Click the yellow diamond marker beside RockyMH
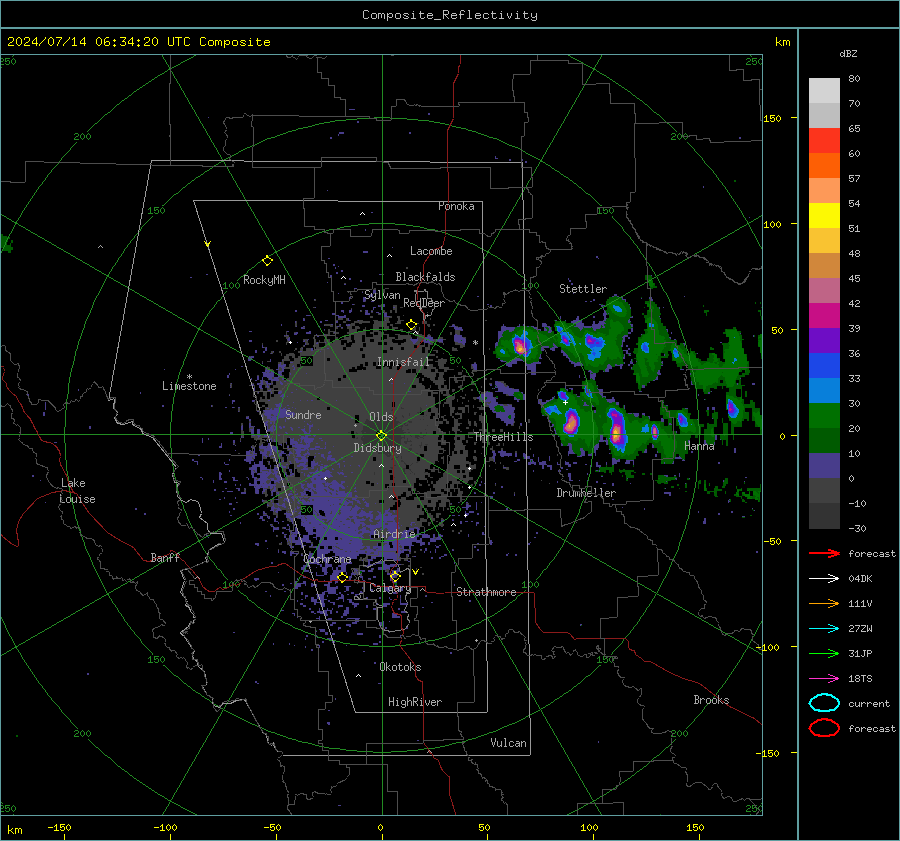The width and height of the screenshot is (900, 841). pyautogui.click(x=267, y=261)
